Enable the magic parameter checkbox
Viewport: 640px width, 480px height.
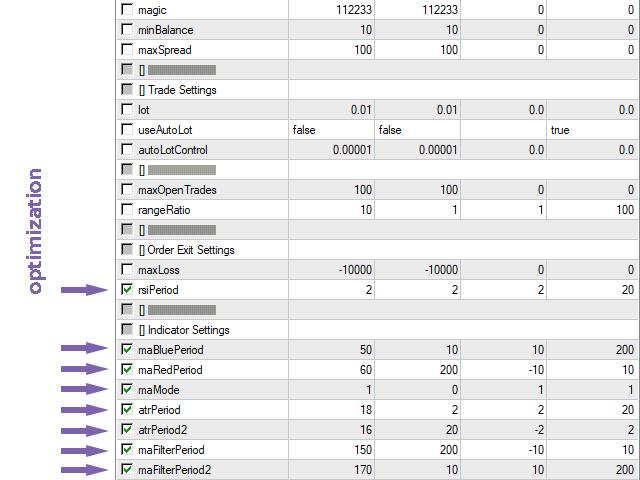pyautogui.click(x=127, y=9)
